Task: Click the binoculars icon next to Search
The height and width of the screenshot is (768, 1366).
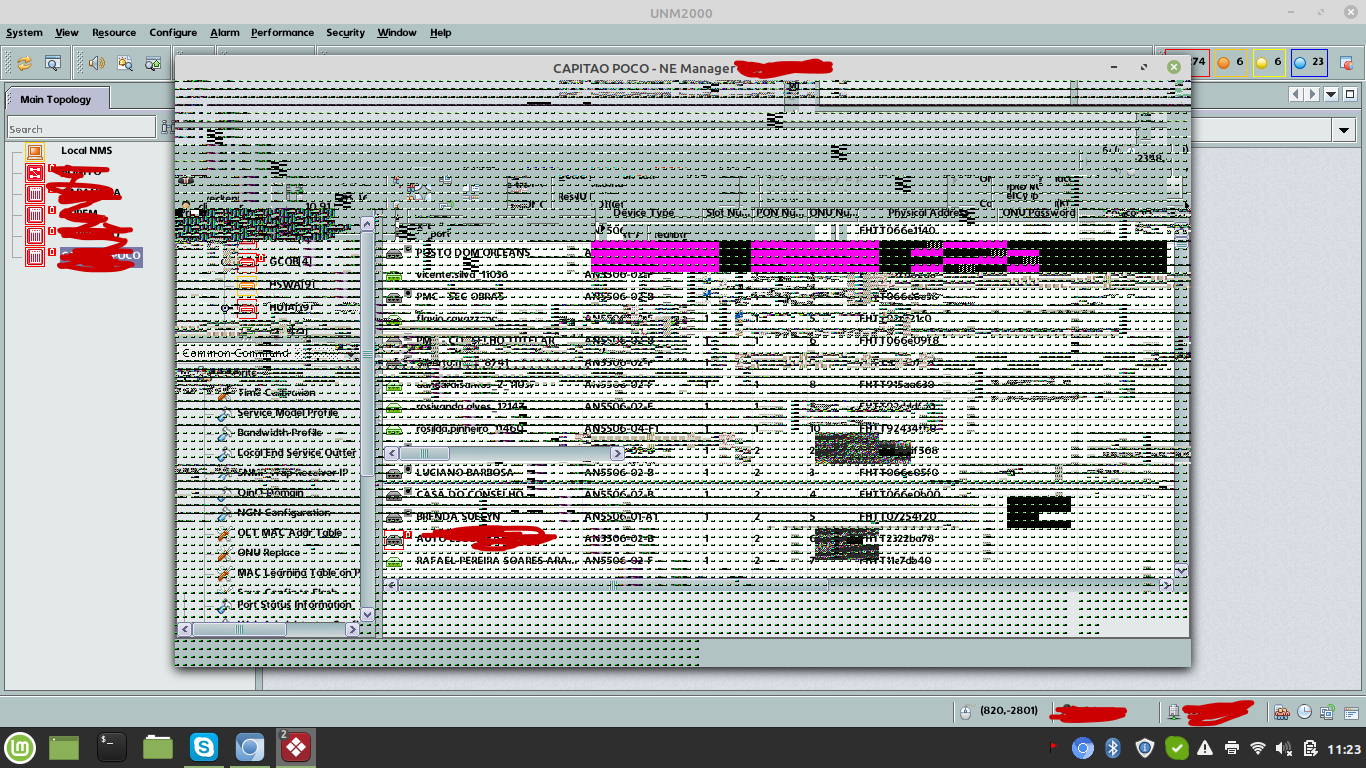Action: coord(167,128)
